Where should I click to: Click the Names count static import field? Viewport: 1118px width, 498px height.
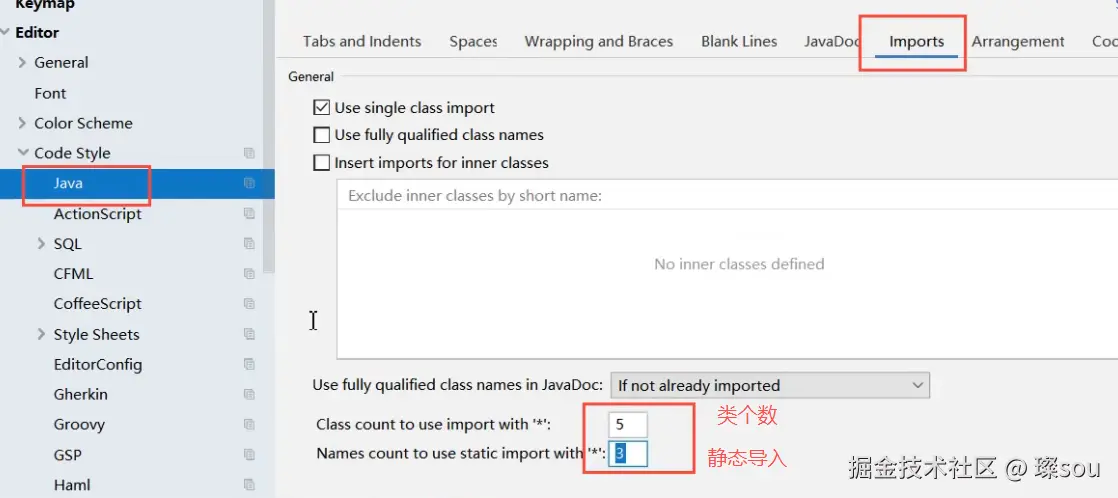coord(628,454)
